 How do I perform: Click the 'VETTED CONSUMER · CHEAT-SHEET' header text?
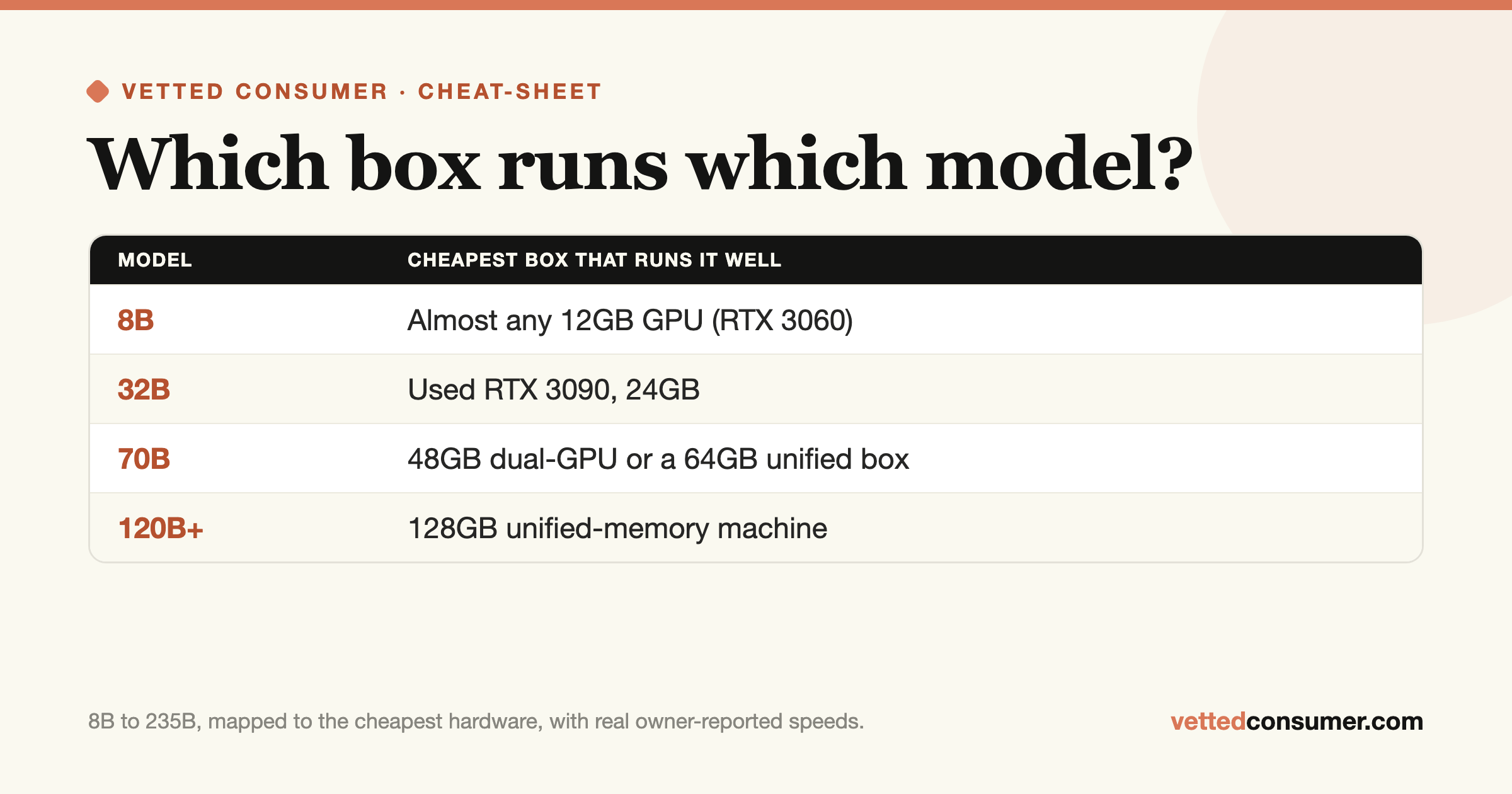(362, 91)
